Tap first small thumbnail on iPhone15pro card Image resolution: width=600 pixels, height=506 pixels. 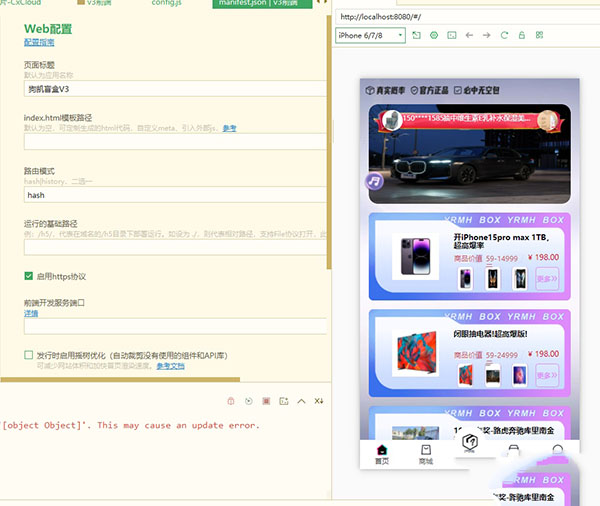[x=465, y=278]
